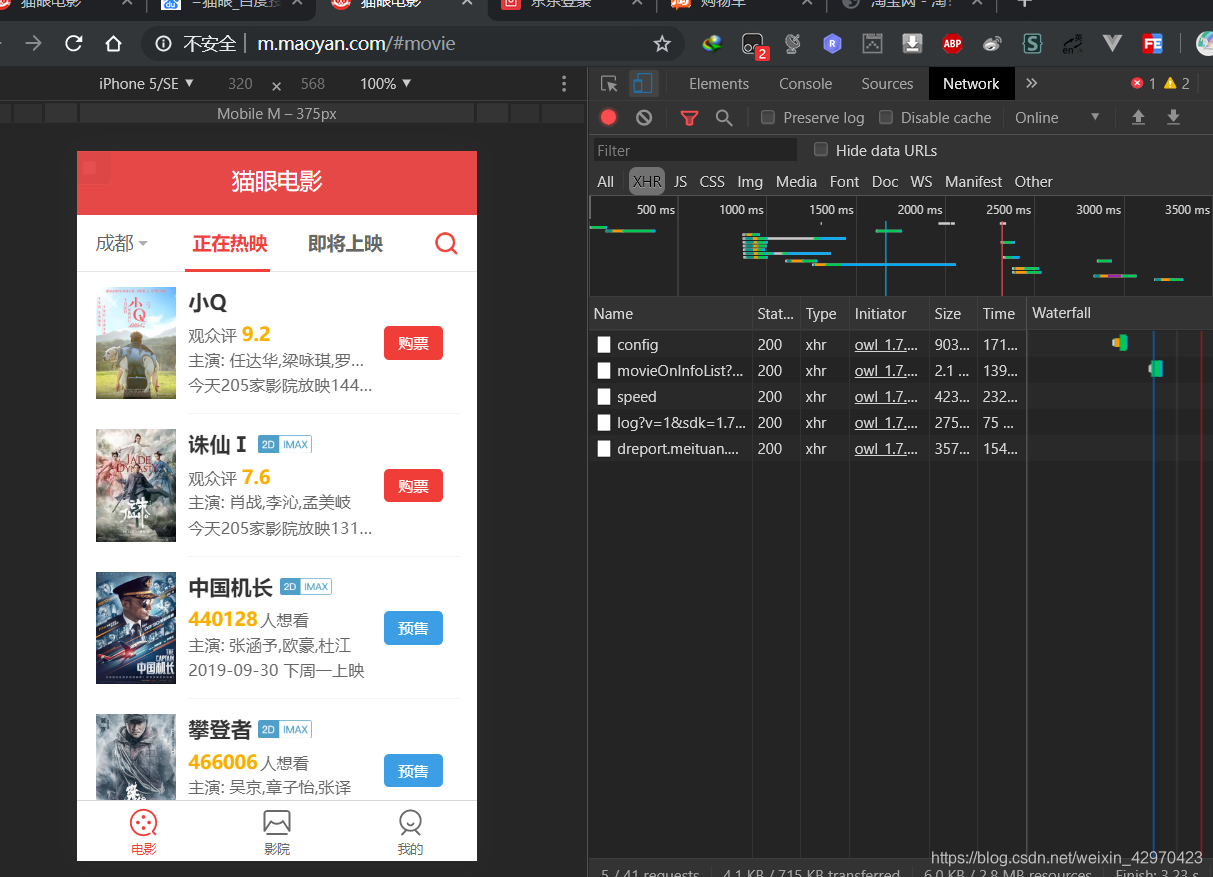The height and width of the screenshot is (877, 1213).
Task: Filter requests by Img type
Action: tap(750, 181)
